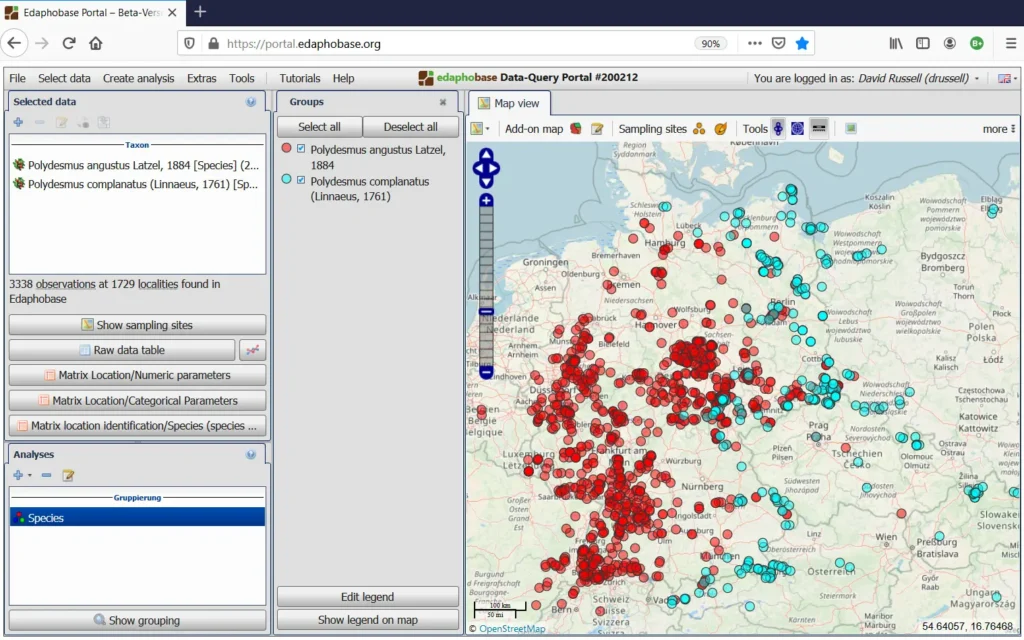Screen dimensions: 1024x640
Task: Click Select all in Groups panel
Action: click(x=319, y=127)
